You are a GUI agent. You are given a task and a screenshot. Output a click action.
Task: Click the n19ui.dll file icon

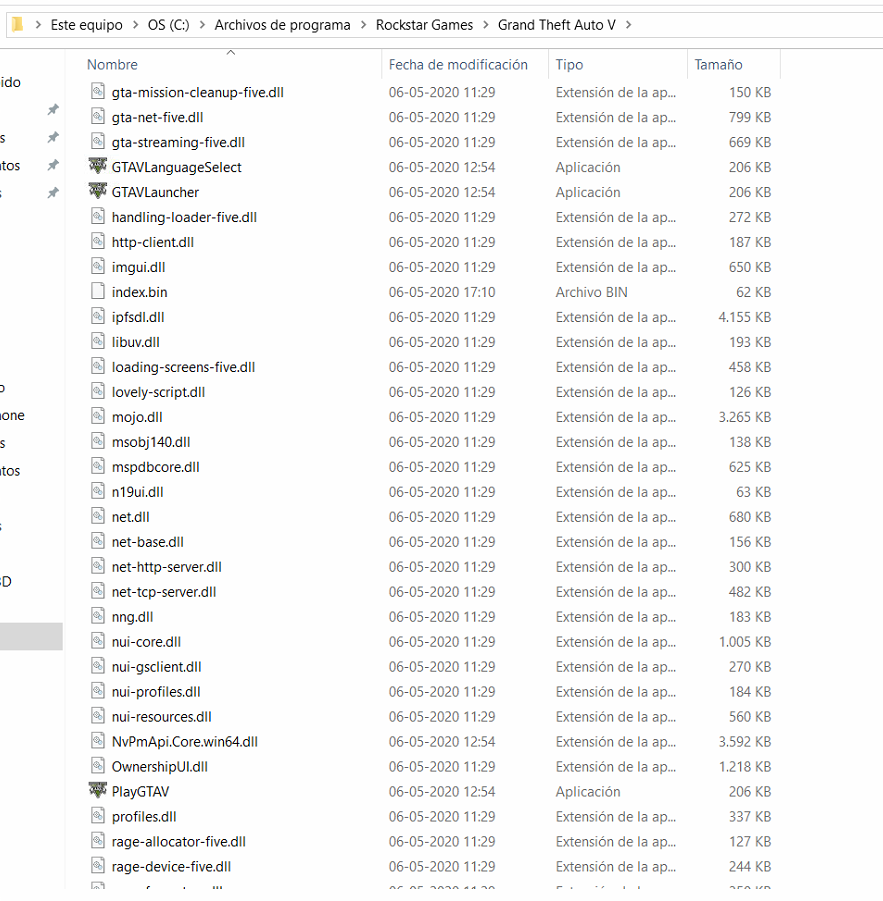tap(98, 491)
